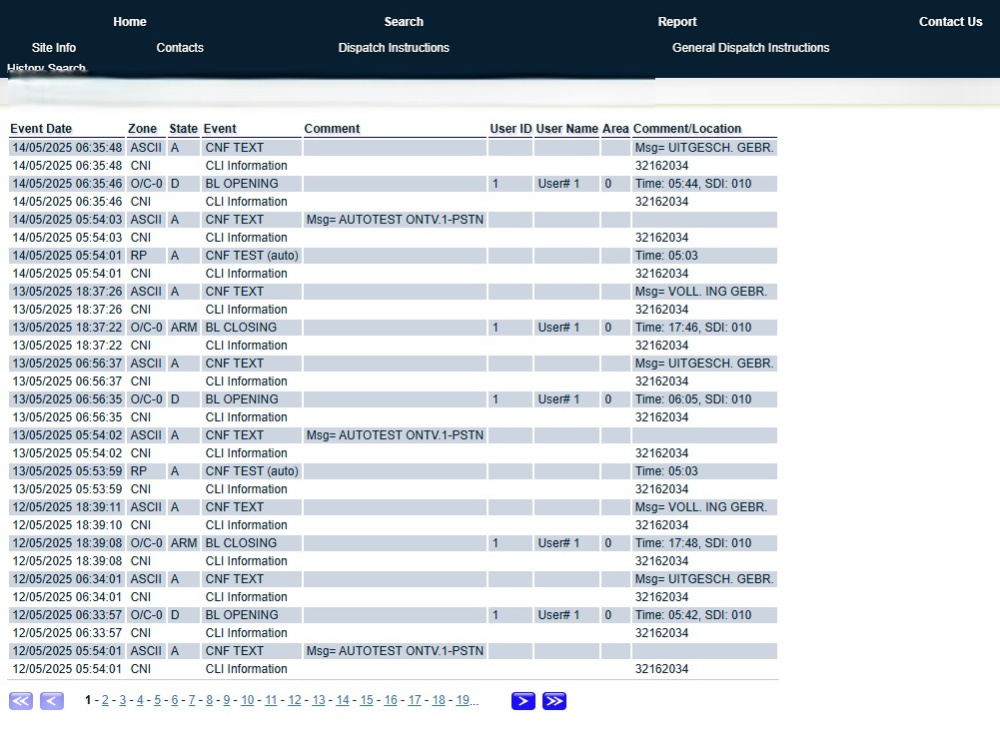Select BL CLOSING event at 12/05/2025 18:39:08
1000x749 pixels.
tap(241, 543)
